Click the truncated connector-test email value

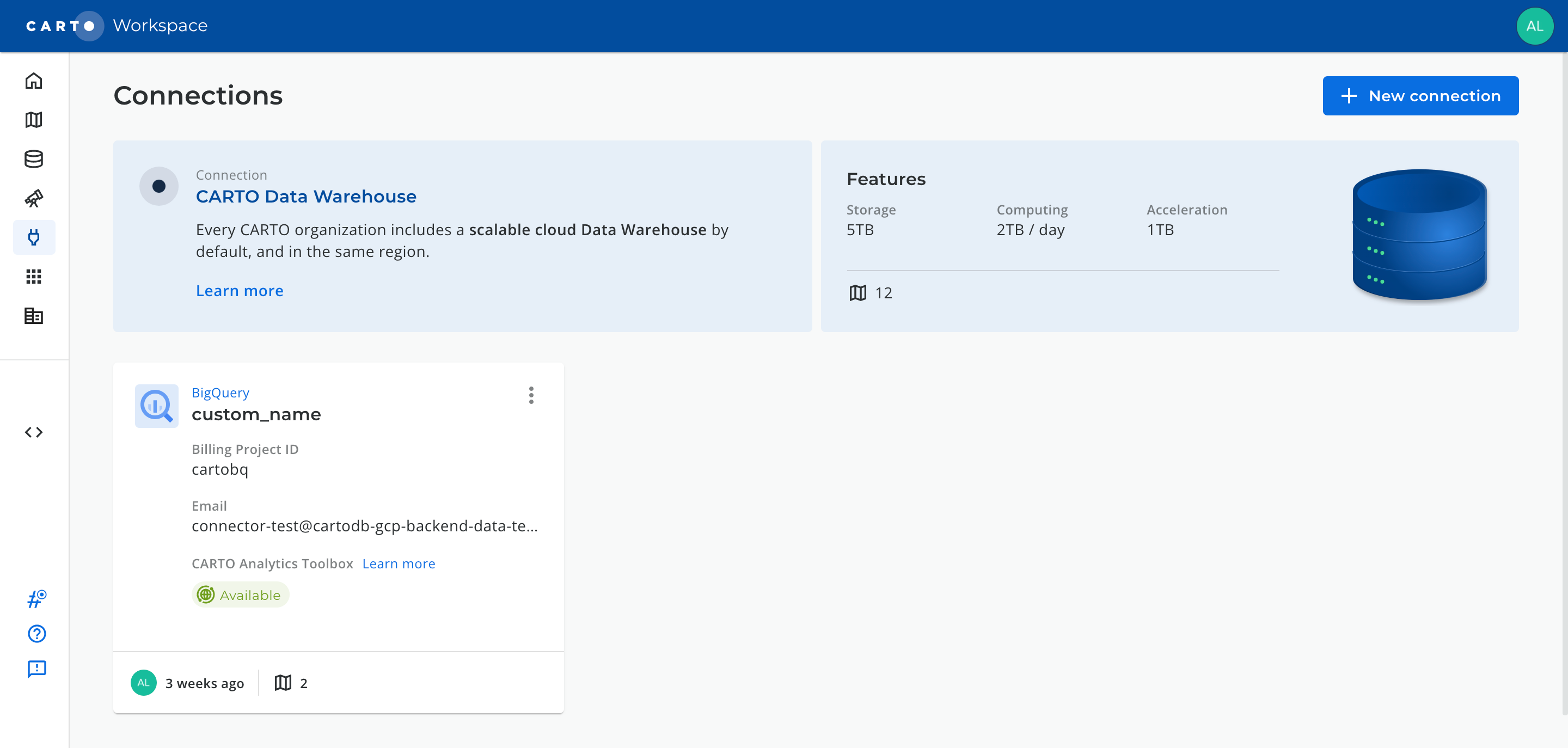[365, 526]
